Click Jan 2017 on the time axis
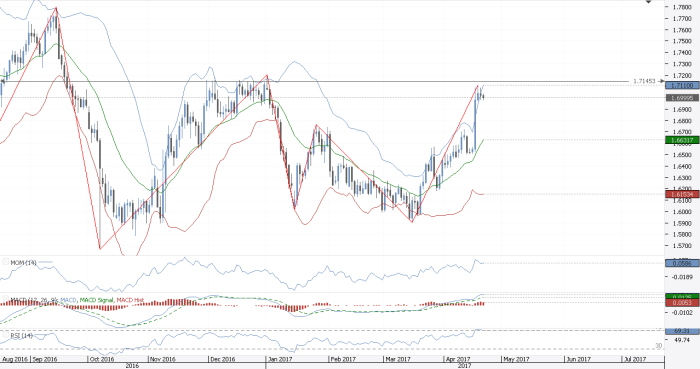 [x=279, y=359]
